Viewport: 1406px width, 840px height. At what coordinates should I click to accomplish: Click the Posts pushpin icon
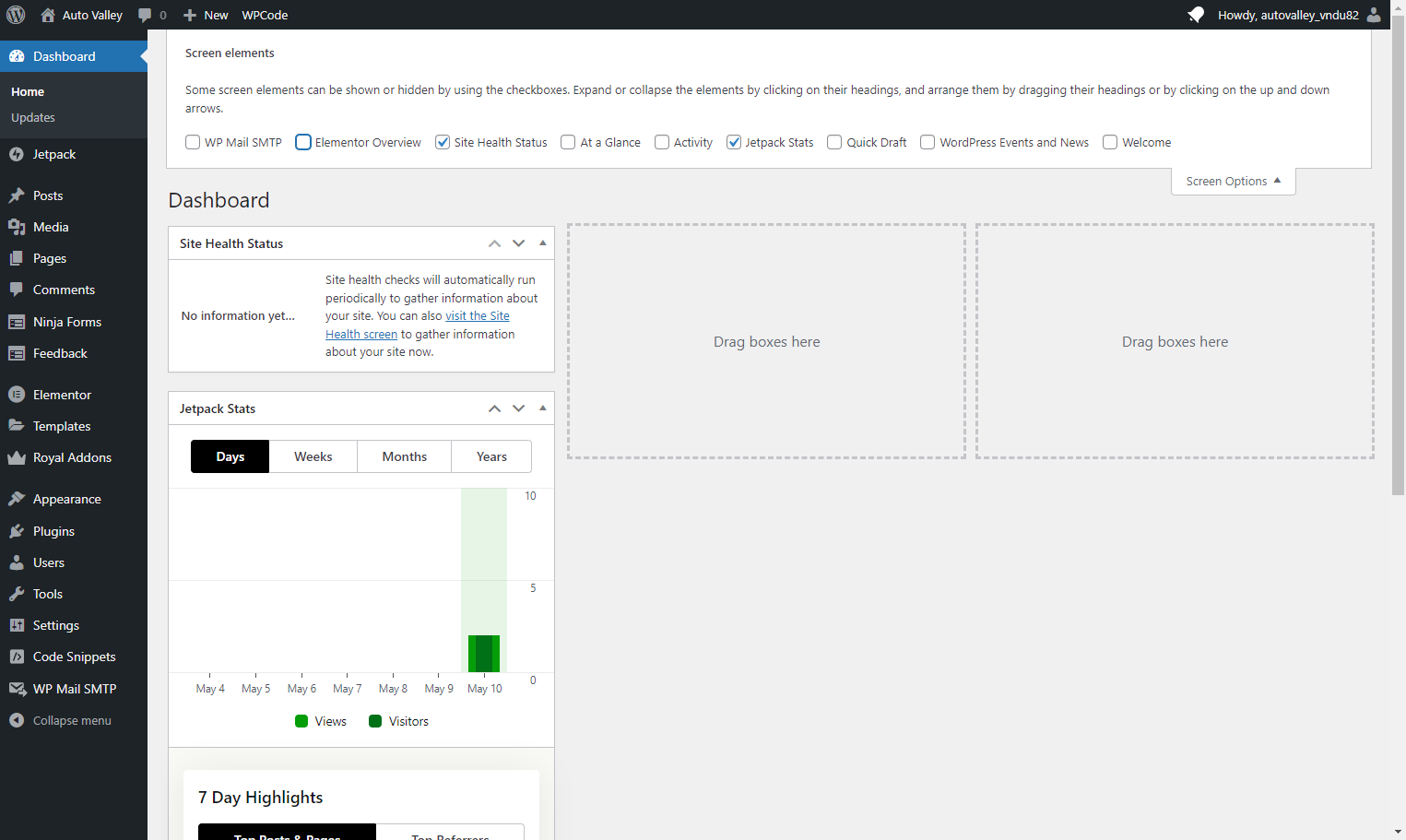coord(17,195)
